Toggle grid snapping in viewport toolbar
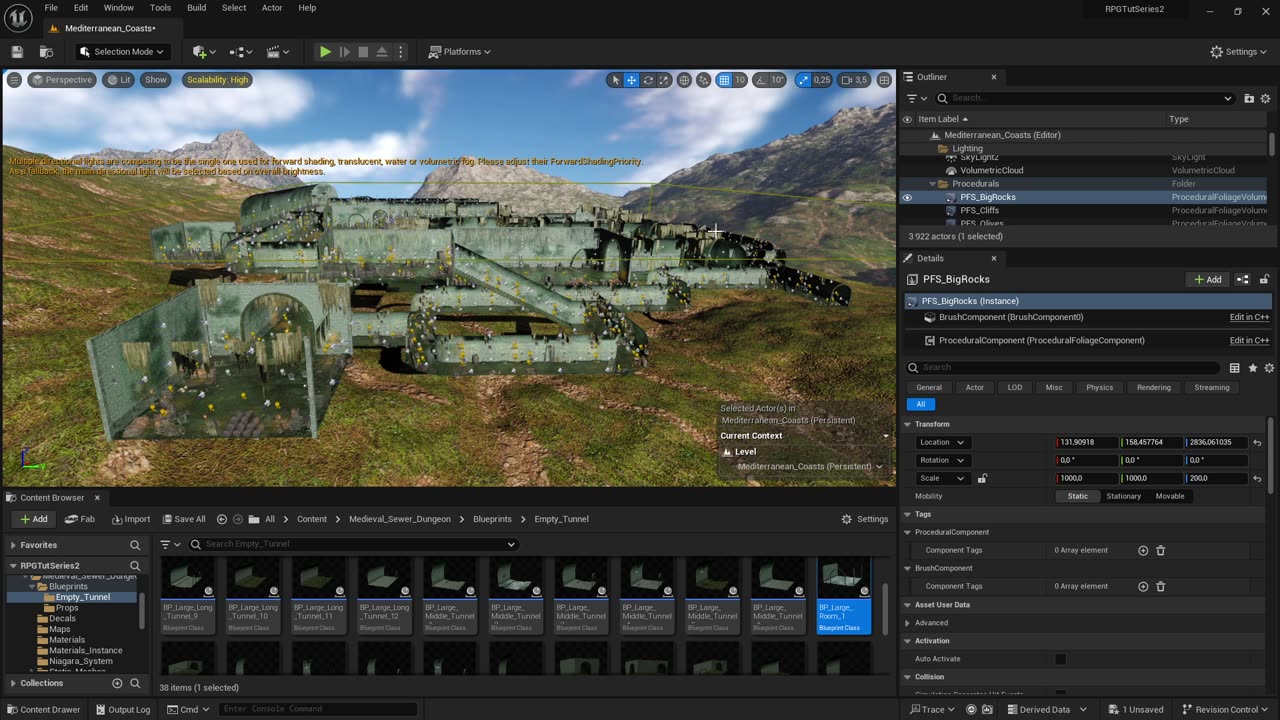 point(724,80)
